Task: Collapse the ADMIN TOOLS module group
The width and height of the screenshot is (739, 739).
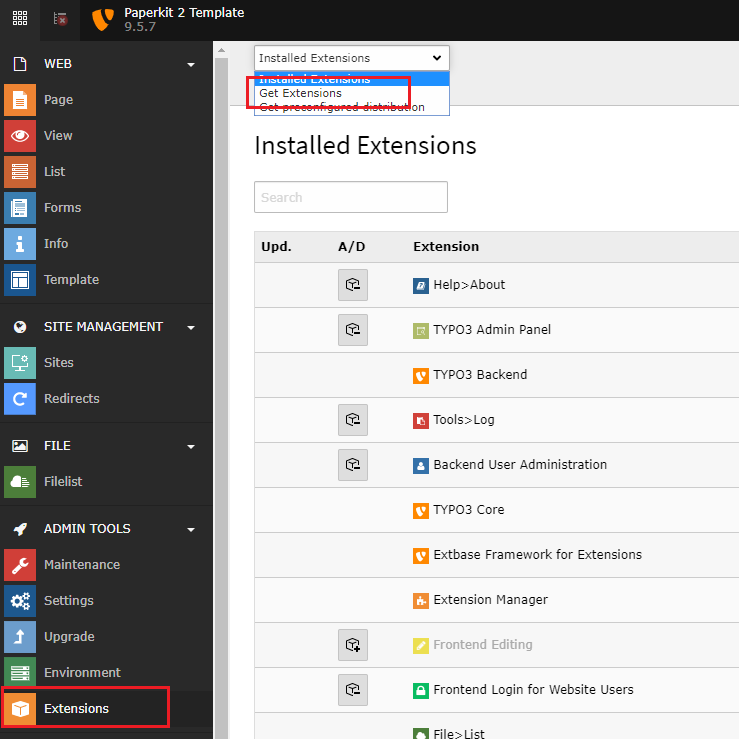Action: pyautogui.click(x=191, y=529)
